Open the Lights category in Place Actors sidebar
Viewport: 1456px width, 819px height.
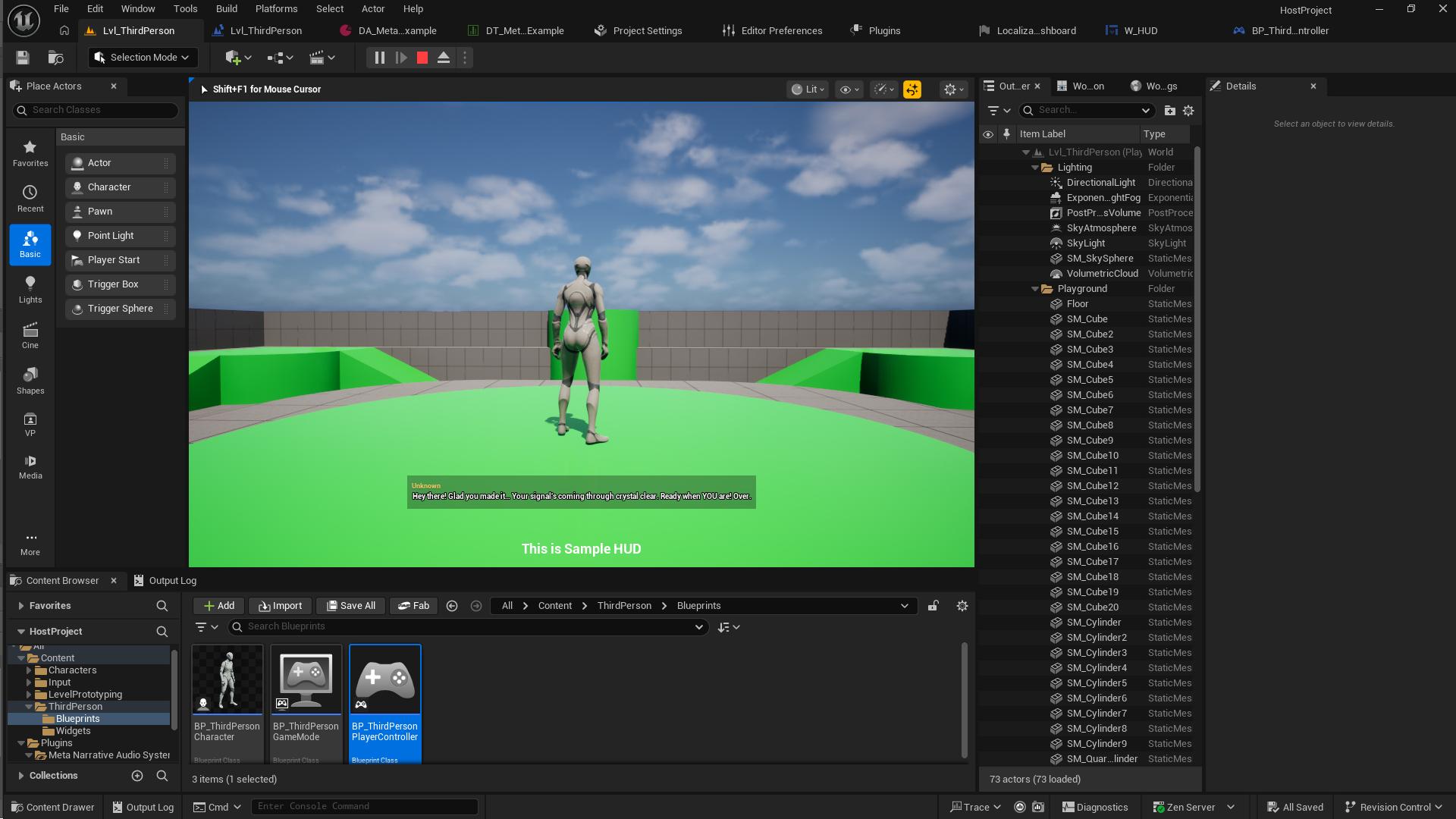click(x=30, y=289)
